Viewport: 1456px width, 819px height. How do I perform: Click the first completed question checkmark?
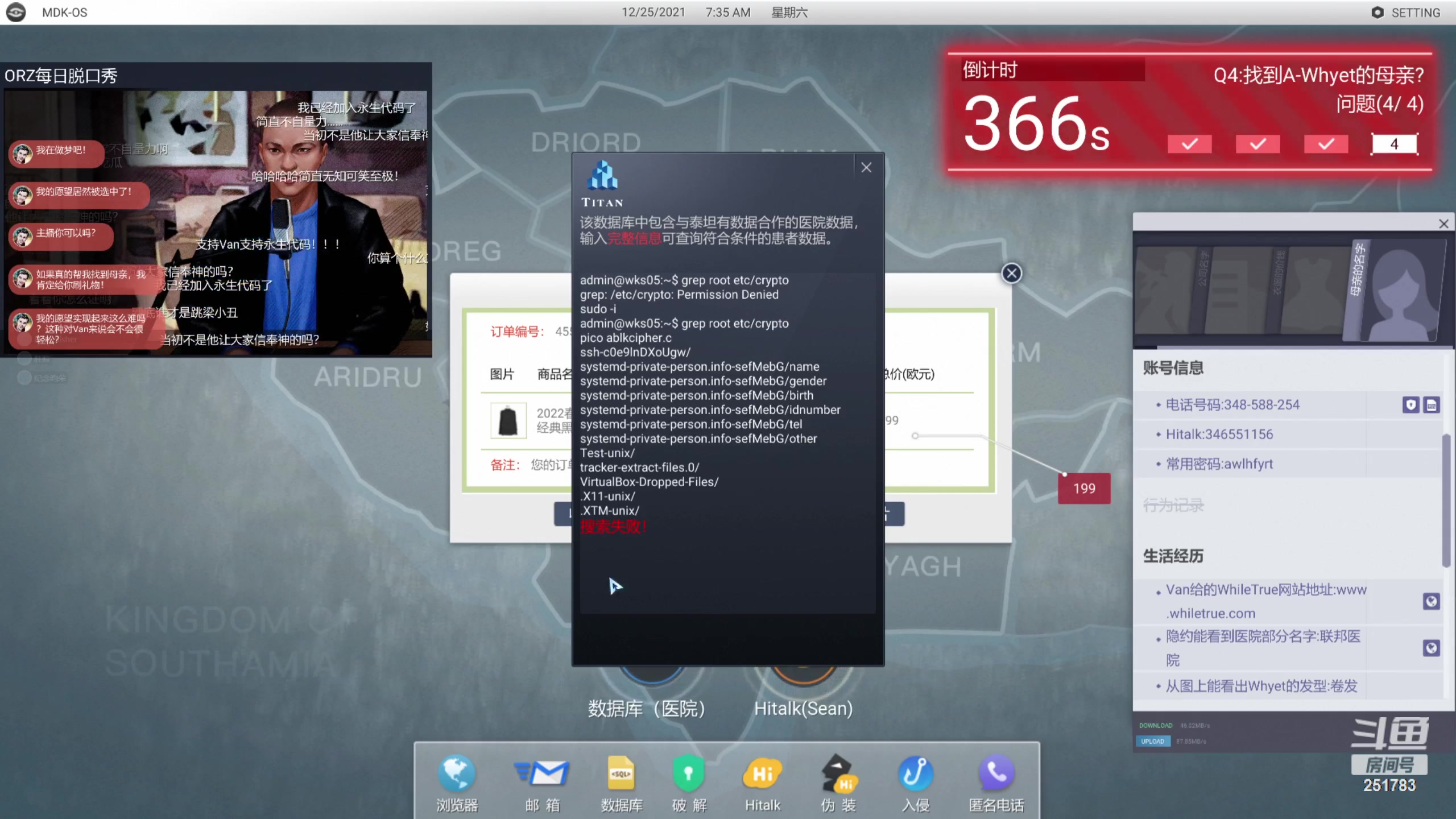click(x=1189, y=144)
